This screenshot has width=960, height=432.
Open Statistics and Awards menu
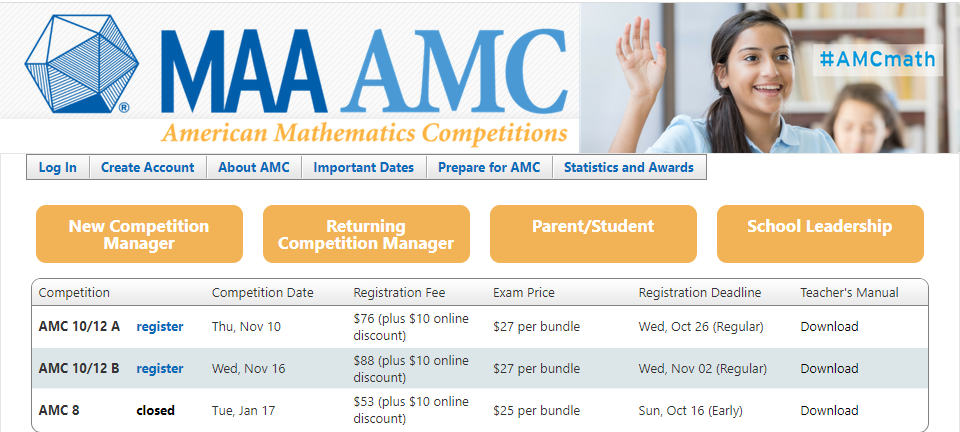point(628,167)
